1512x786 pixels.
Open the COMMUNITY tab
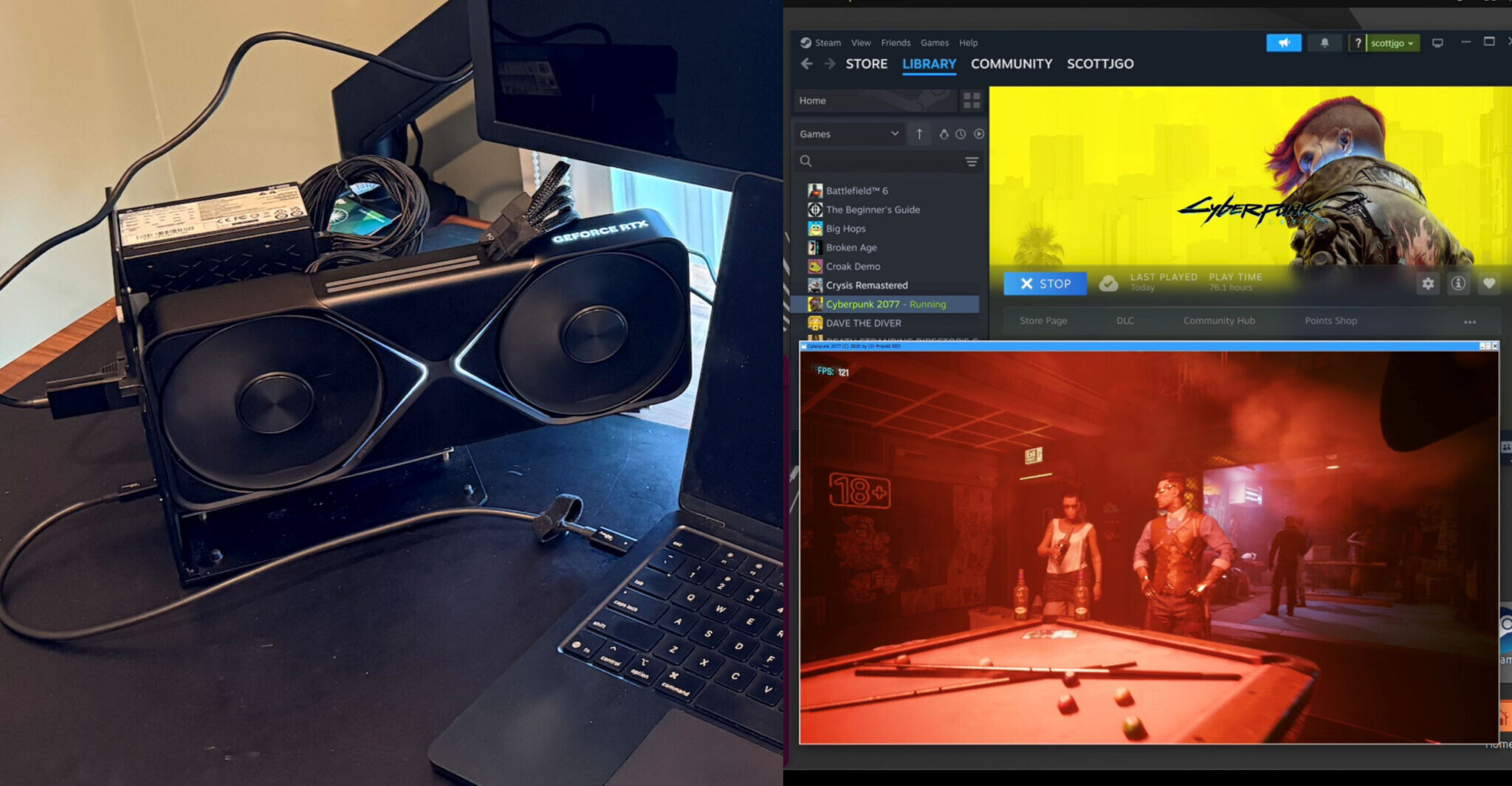[1011, 64]
